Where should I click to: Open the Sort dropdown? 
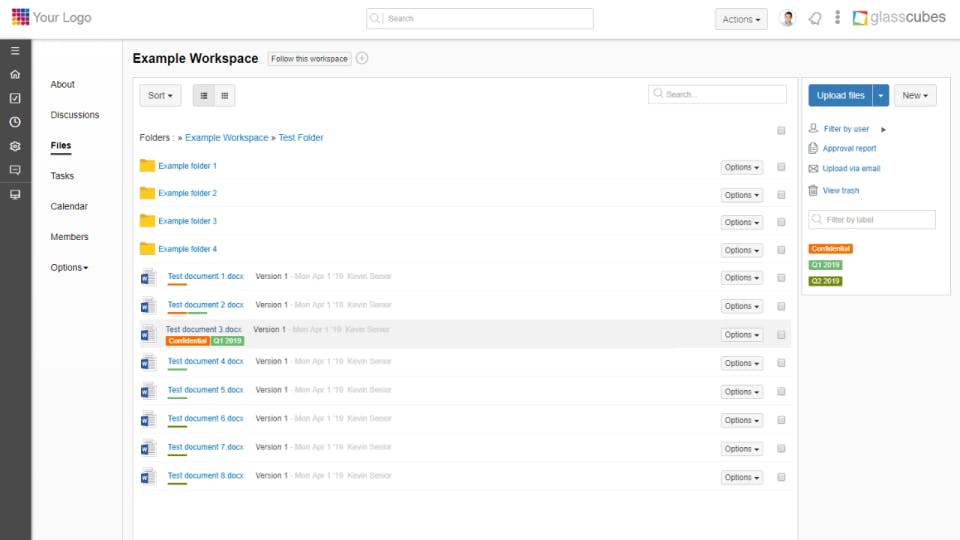click(160, 96)
